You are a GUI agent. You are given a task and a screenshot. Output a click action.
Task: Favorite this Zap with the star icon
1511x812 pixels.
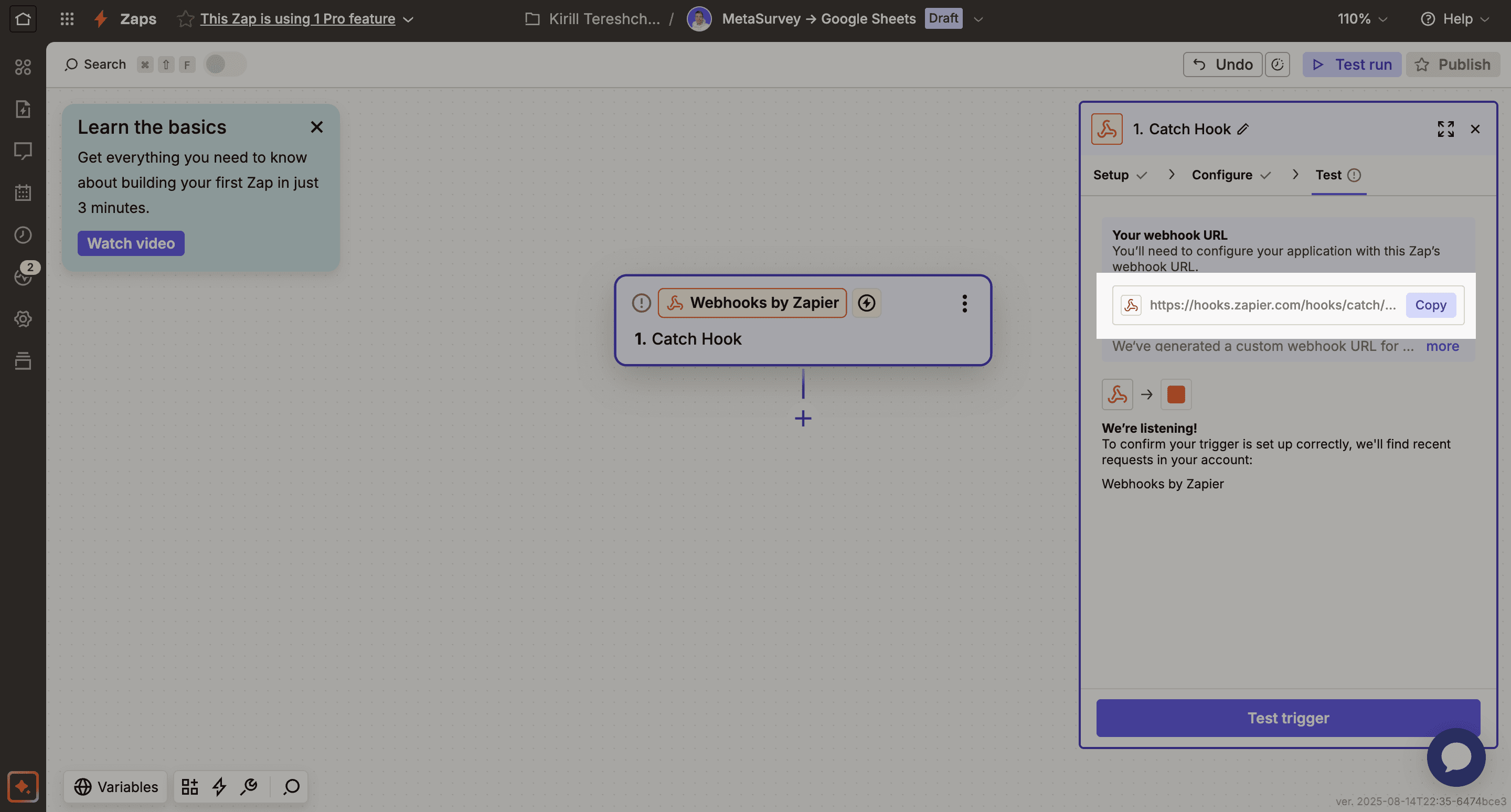coord(185,18)
